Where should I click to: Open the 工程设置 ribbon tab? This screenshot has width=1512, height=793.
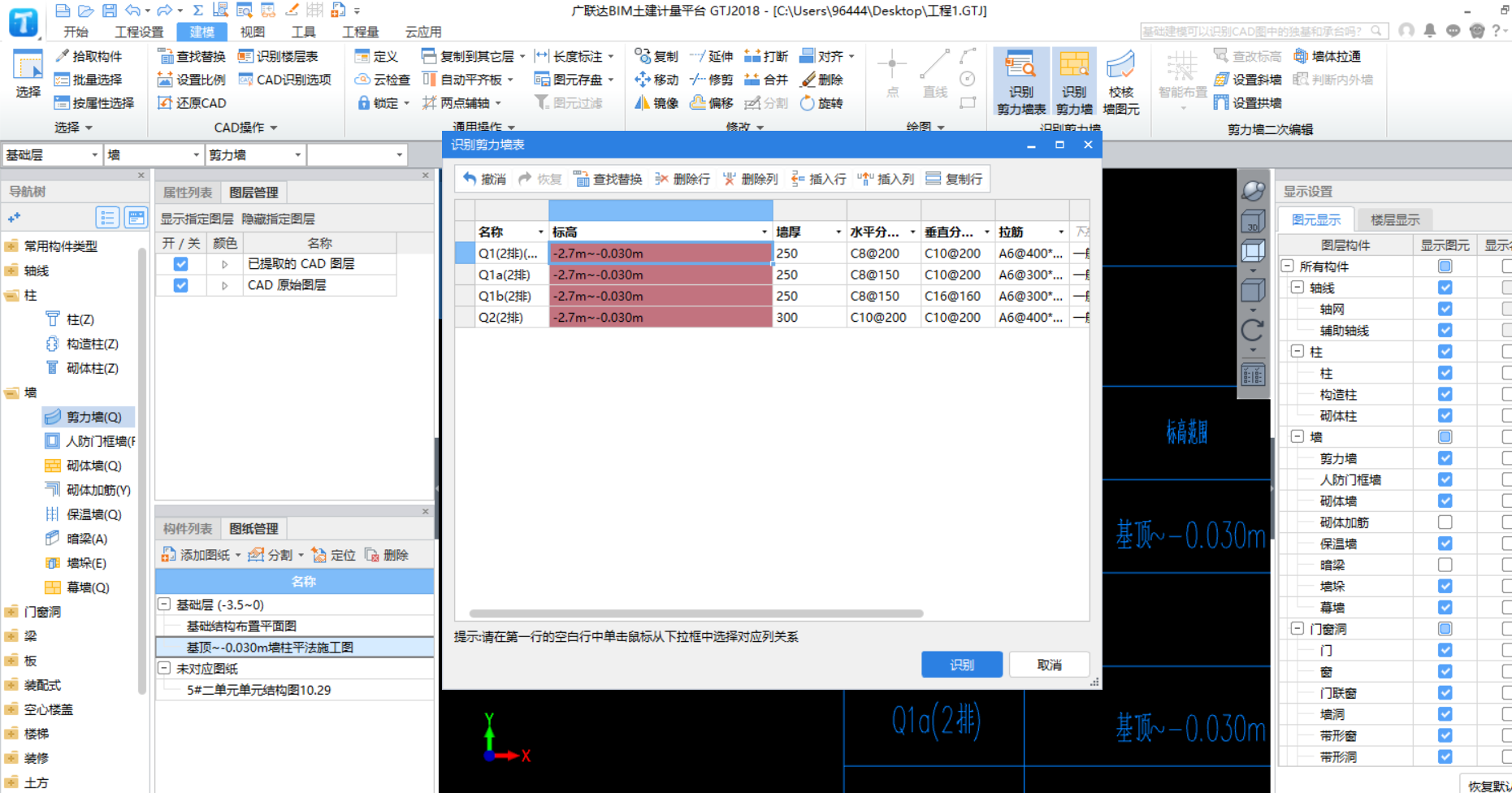click(x=139, y=32)
